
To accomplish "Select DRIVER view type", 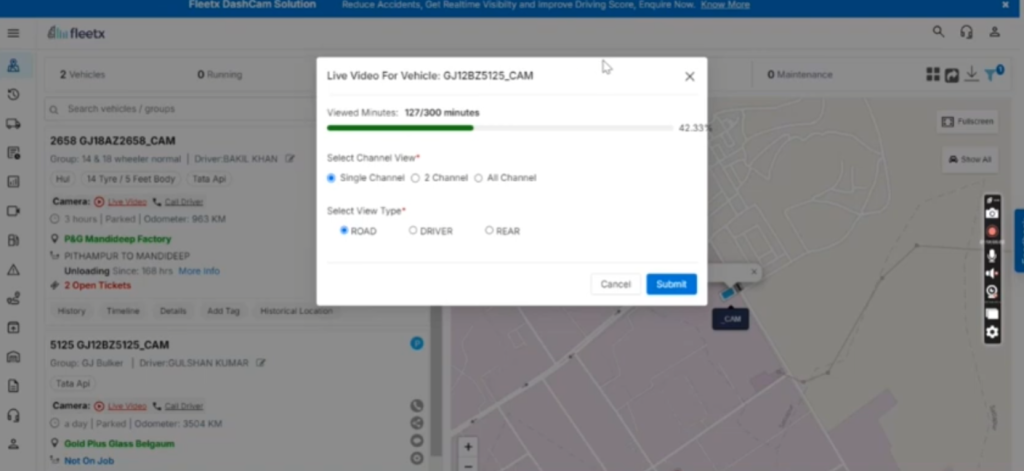I will [x=413, y=231].
